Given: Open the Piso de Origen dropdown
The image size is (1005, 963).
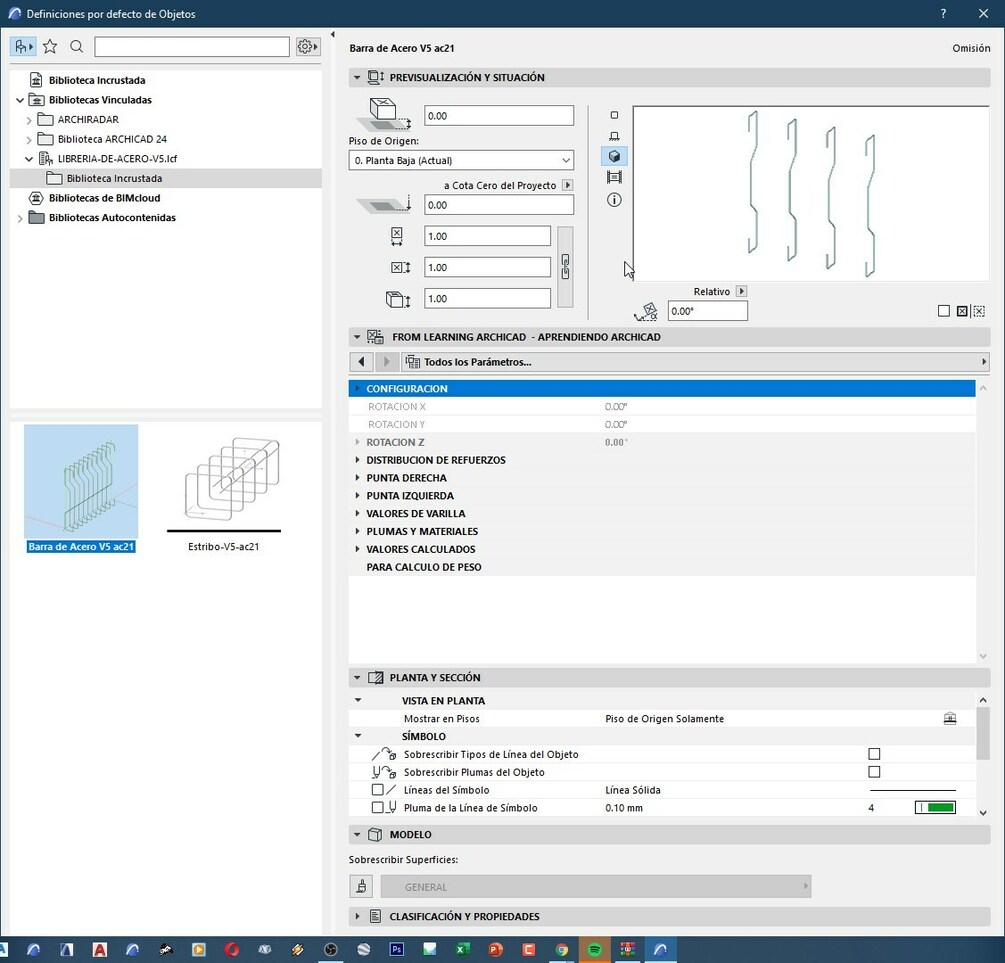Looking at the screenshot, I should (x=461, y=160).
